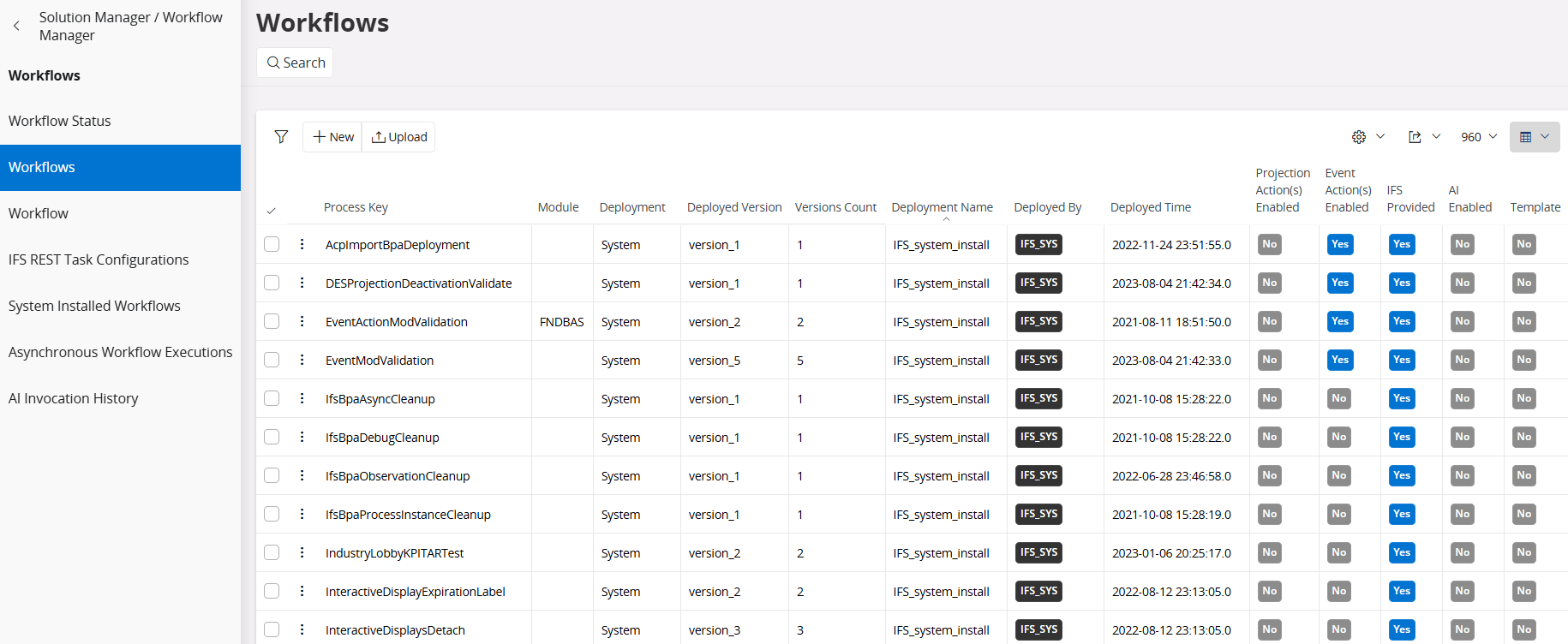
Task: Open System Installed Workflows page
Action: (120, 306)
